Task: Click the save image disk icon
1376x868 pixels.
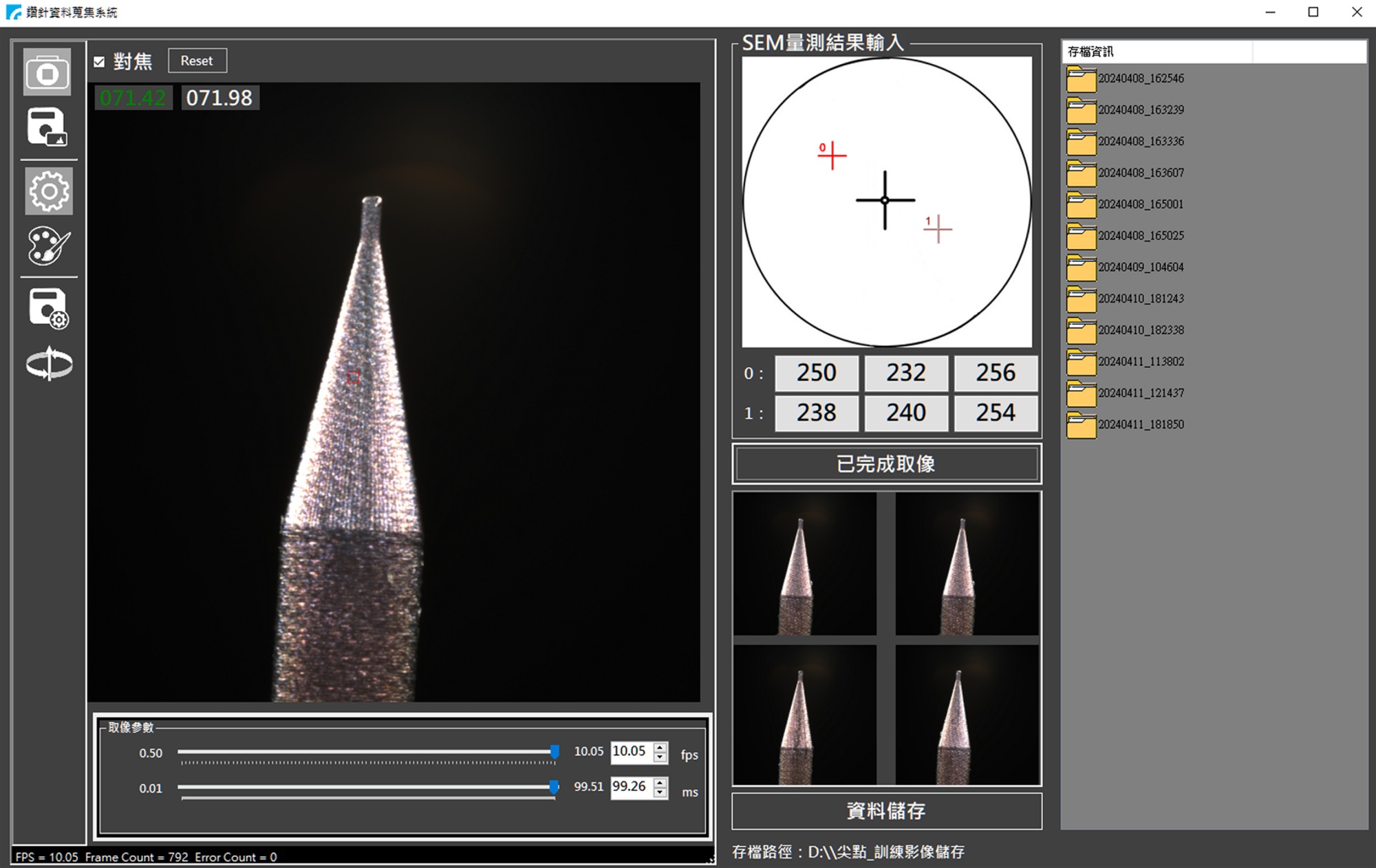Action: pyautogui.click(x=47, y=127)
